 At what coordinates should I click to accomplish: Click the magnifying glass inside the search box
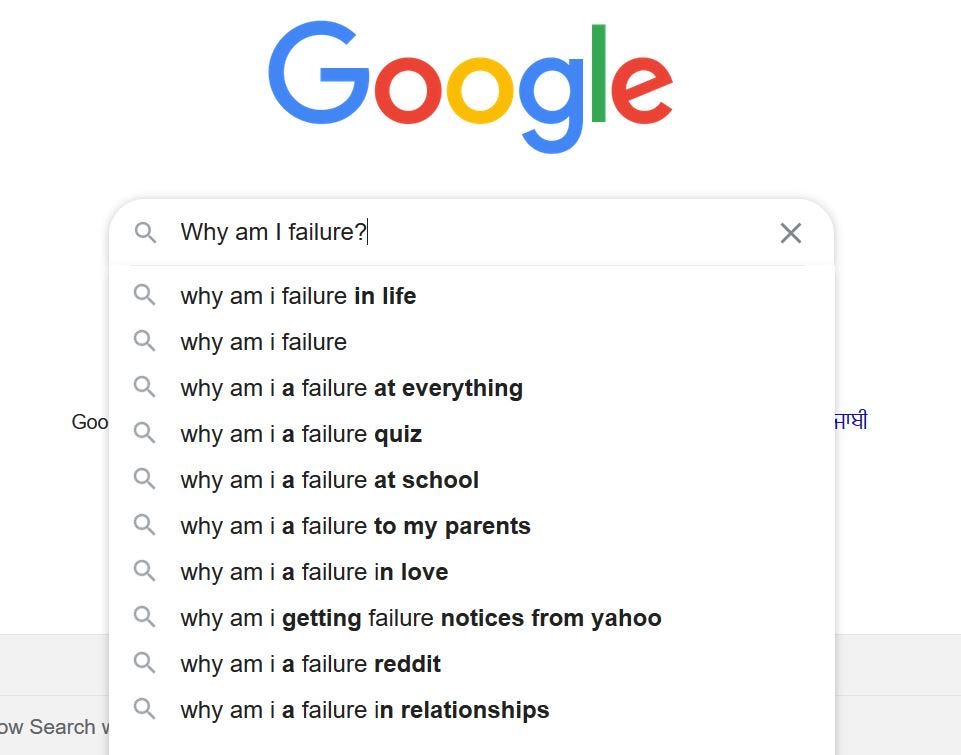[x=146, y=233]
